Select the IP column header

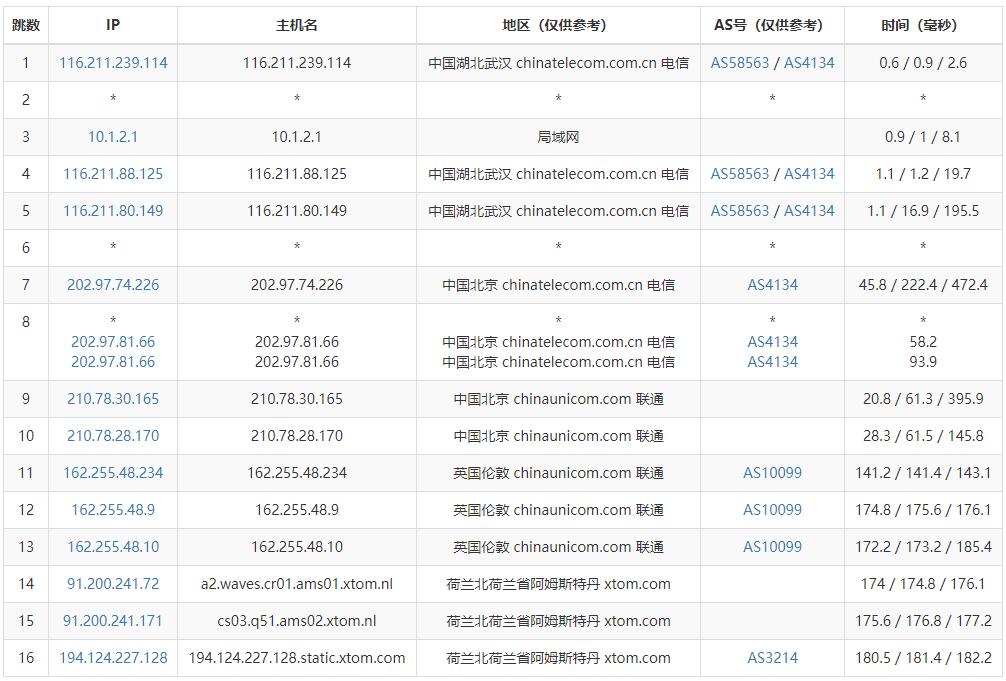[113, 25]
